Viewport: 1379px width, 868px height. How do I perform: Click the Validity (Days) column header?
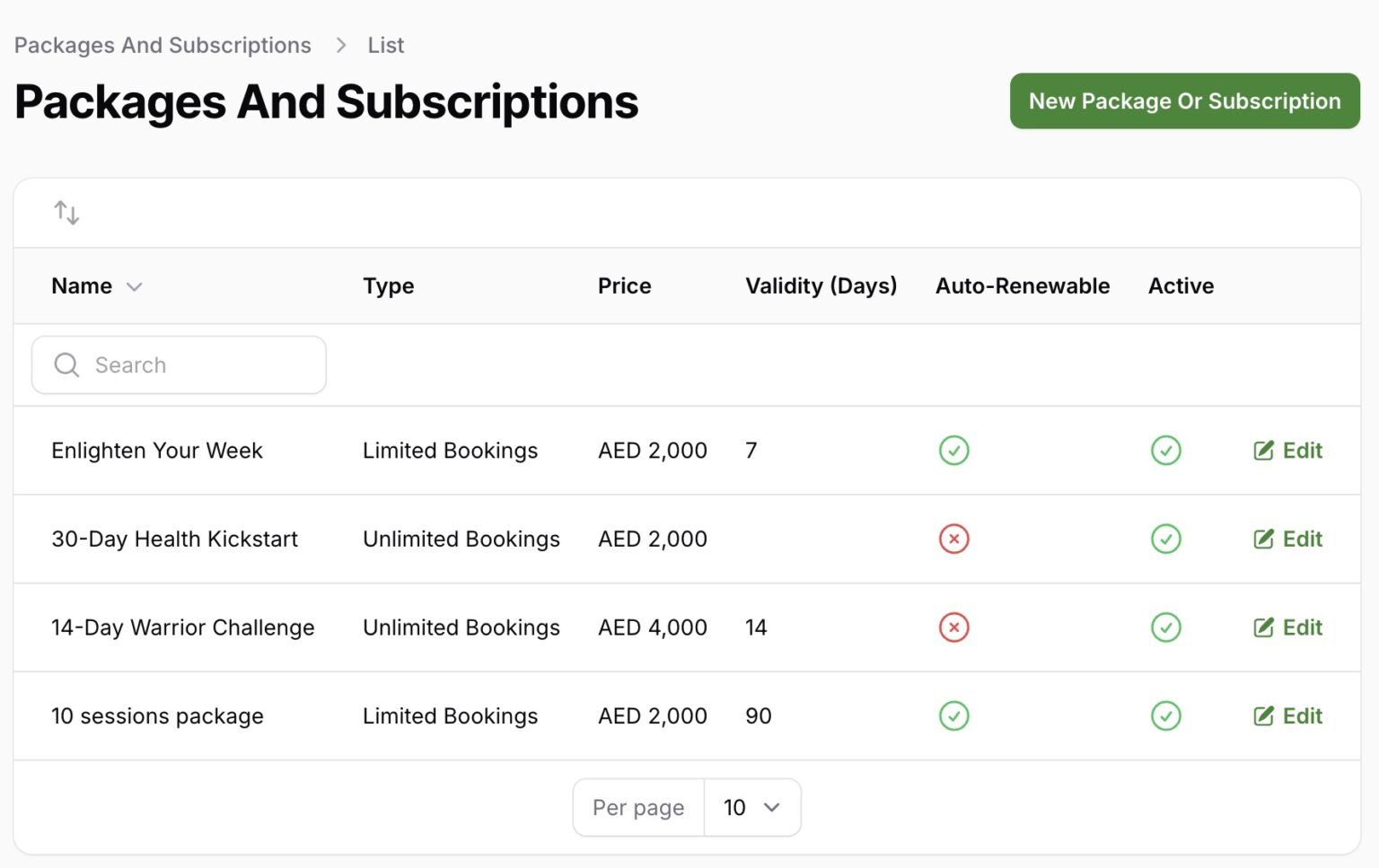(x=820, y=285)
